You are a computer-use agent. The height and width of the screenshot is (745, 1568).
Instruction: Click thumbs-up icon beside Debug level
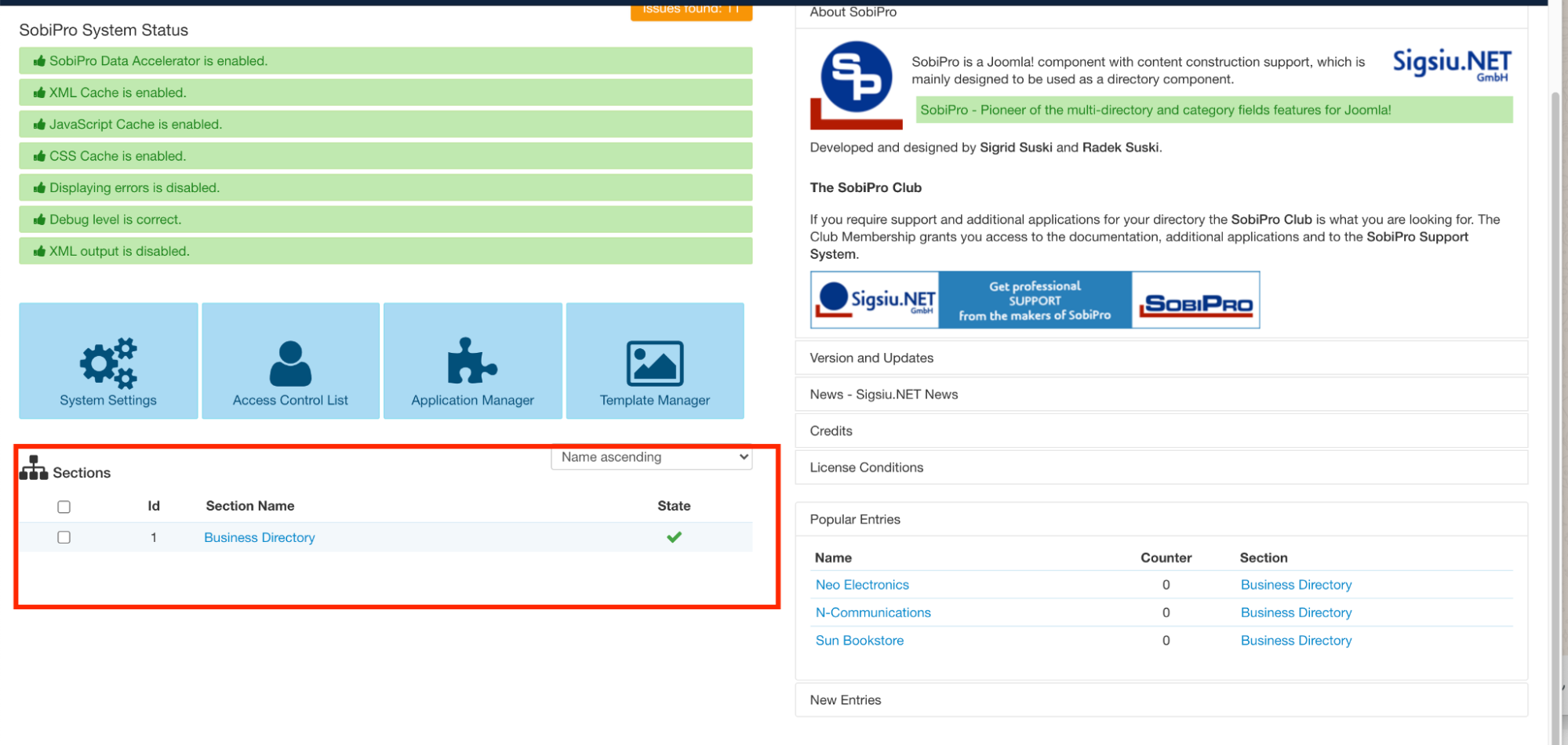pos(39,220)
